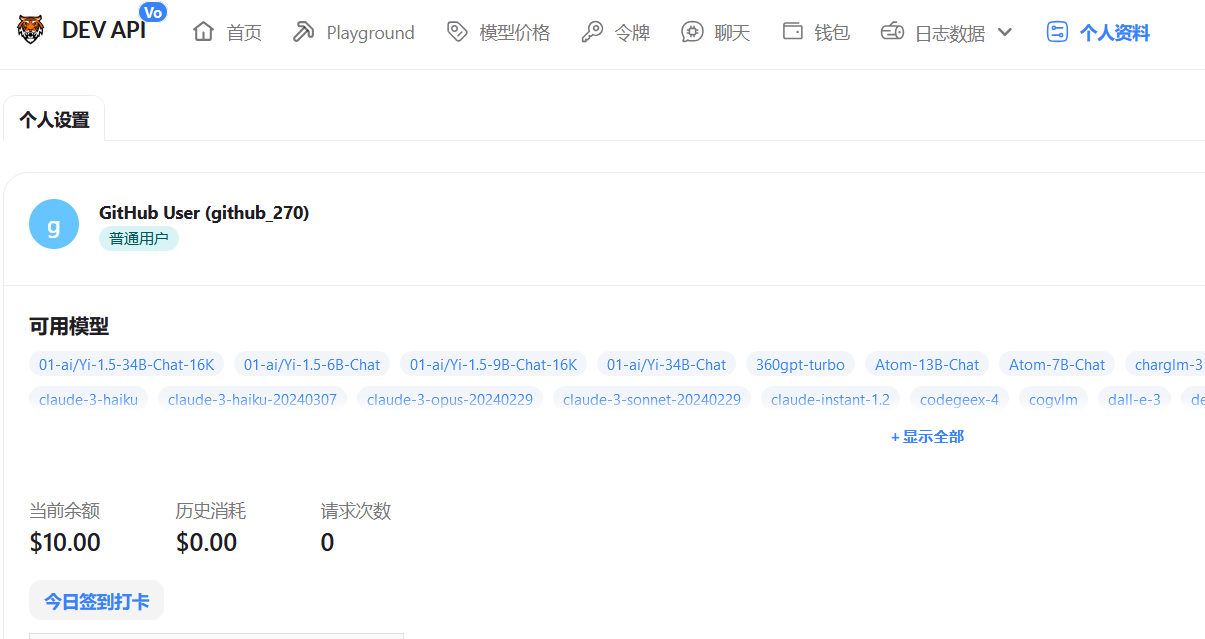
Task: Click the 可用模型 heading
Action: tap(69, 326)
